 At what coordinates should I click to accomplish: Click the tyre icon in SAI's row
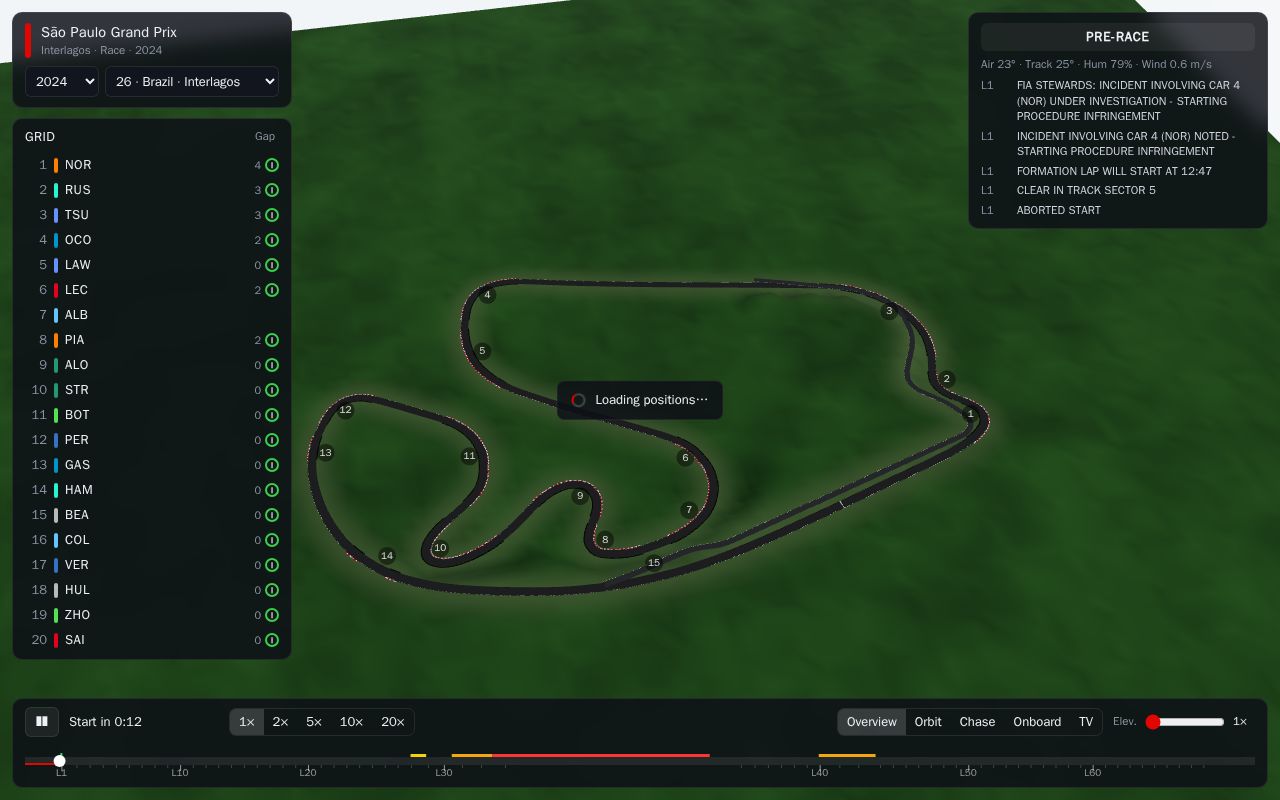coord(272,640)
